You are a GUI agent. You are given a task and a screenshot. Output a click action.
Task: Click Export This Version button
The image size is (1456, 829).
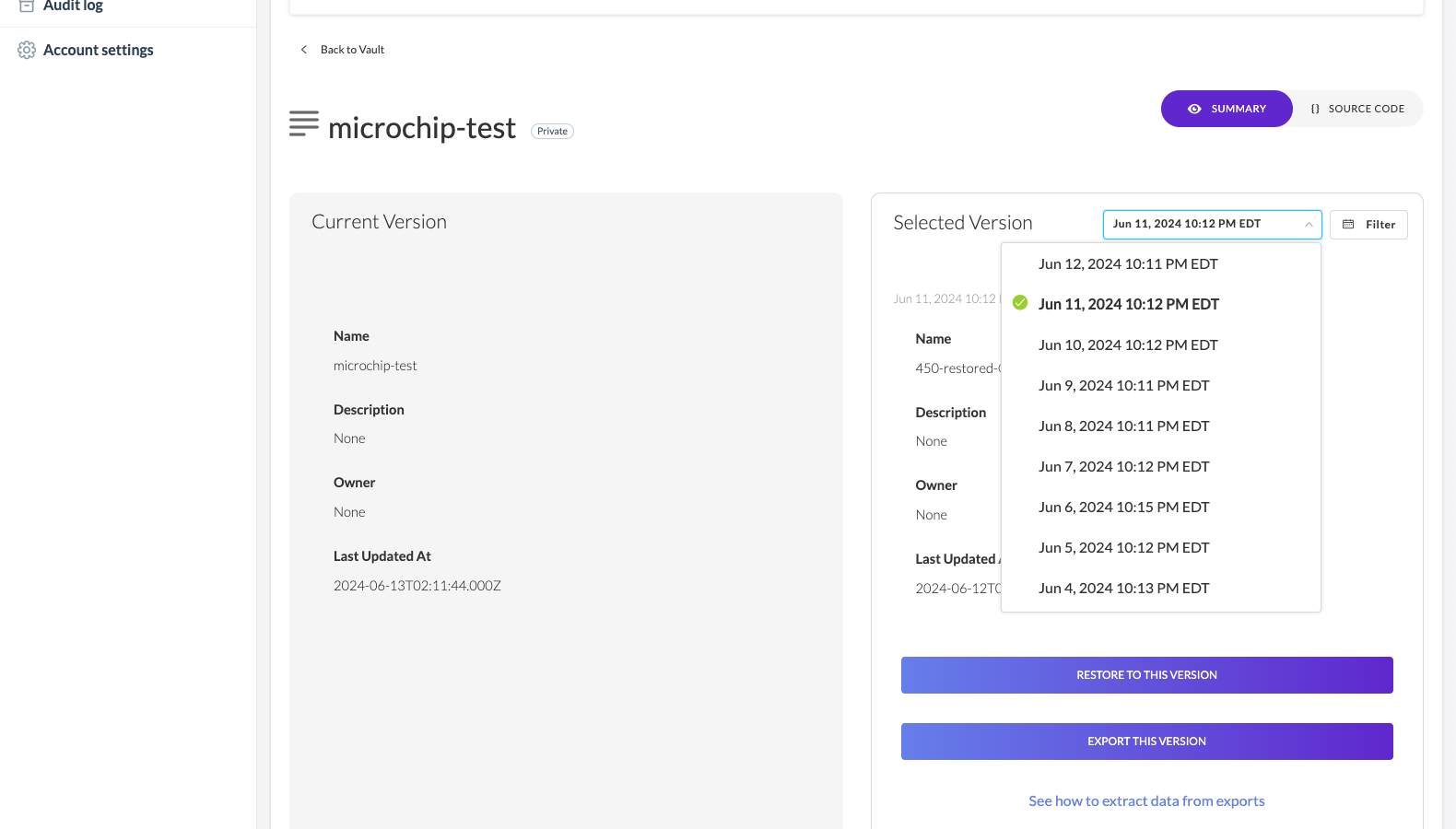[1146, 741]
